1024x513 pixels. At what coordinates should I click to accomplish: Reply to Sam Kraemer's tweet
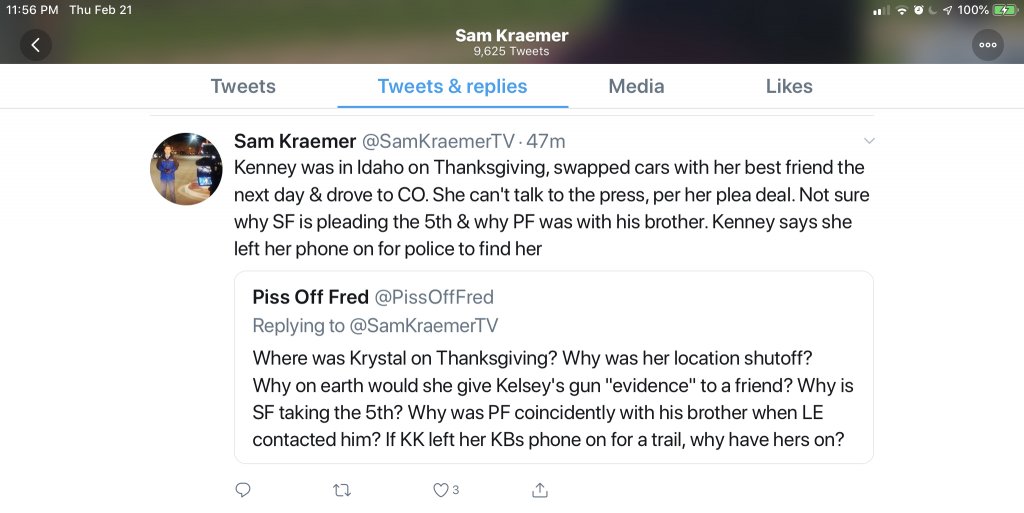[x=242, y=490]
